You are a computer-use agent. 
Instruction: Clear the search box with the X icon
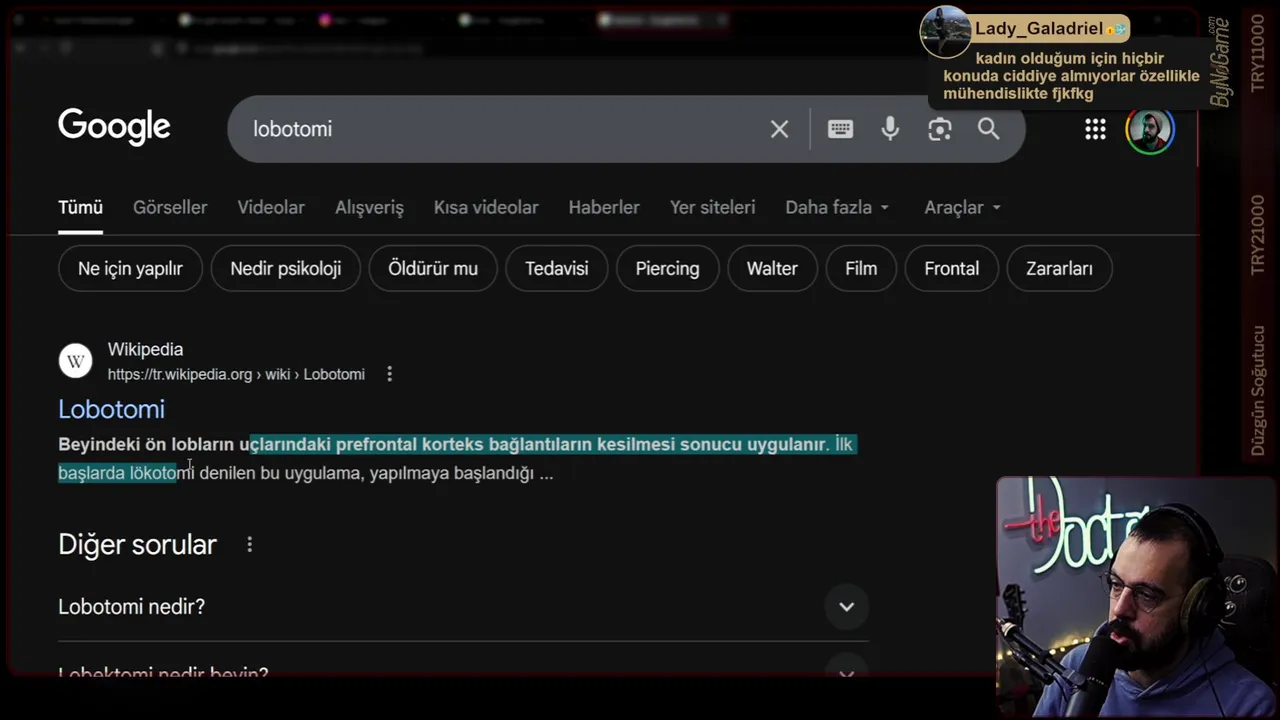click(779, 129)
